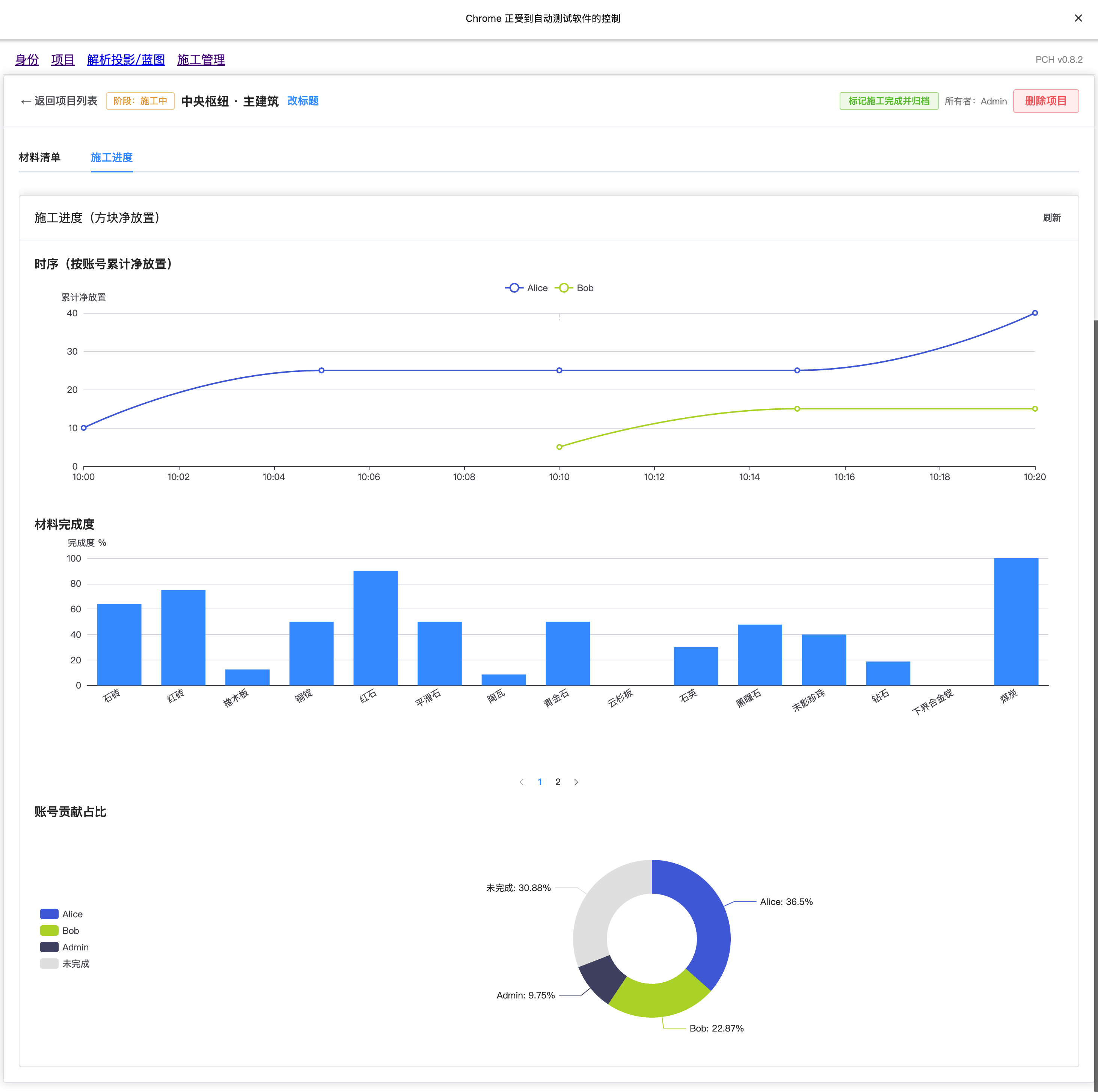Viewport: 1098px width, 1092px height.
Task: Click the red 删除项目 button
Action: click(x=1045, y=101)
